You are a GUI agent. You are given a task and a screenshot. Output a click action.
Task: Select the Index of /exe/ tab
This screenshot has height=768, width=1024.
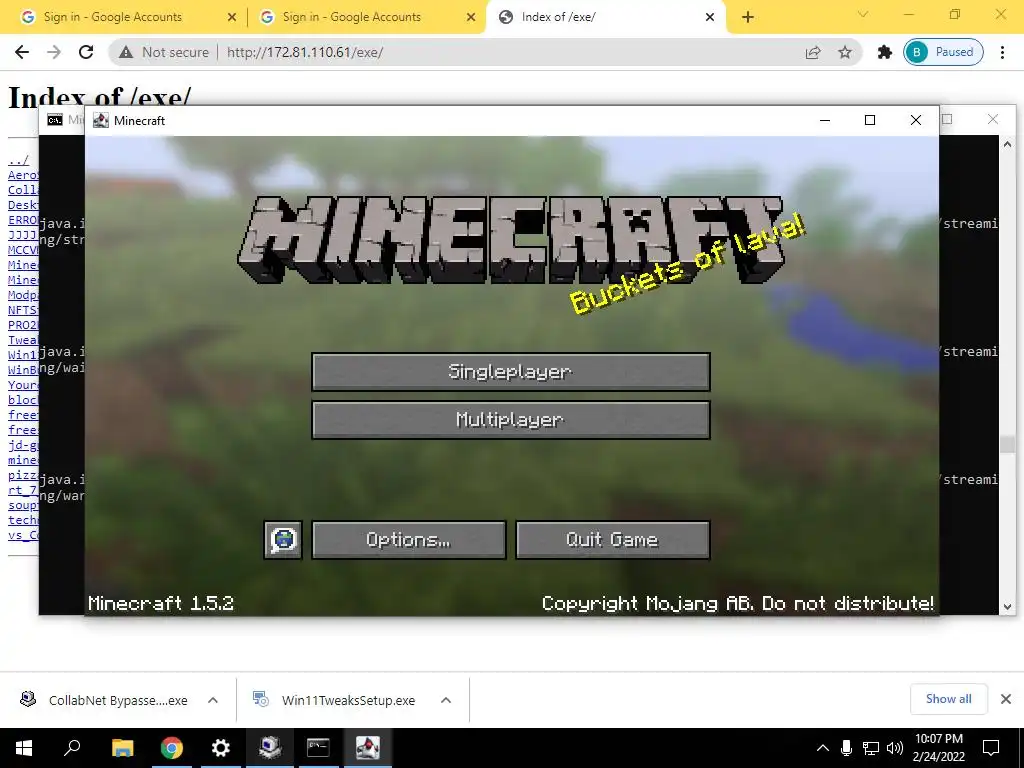[x=602, y=17]
